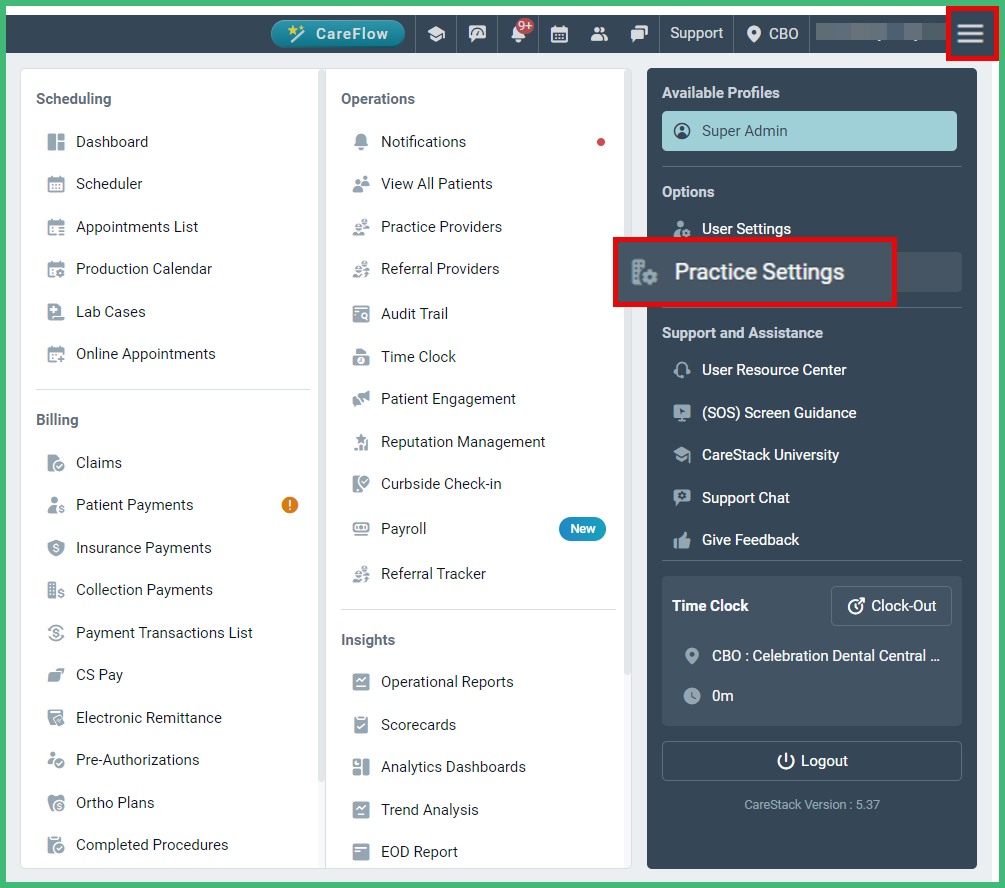Click the View All Patients icon
This screenshot has width=1005, height=888.
click(361, 184)
